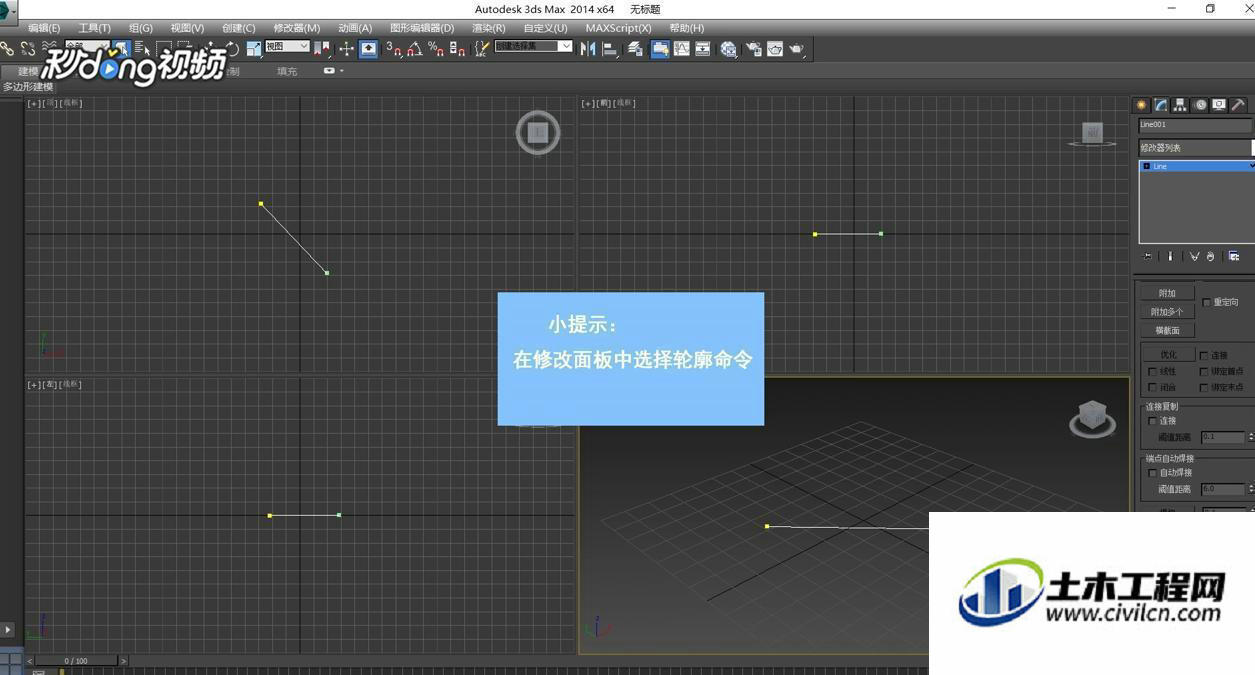Open 视图(V) menu

[187, 28]
